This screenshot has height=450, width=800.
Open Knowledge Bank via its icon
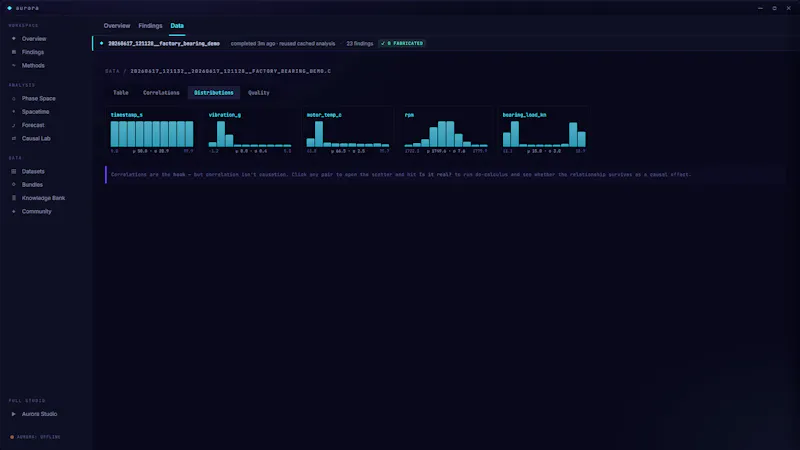[x=14, y=198]
